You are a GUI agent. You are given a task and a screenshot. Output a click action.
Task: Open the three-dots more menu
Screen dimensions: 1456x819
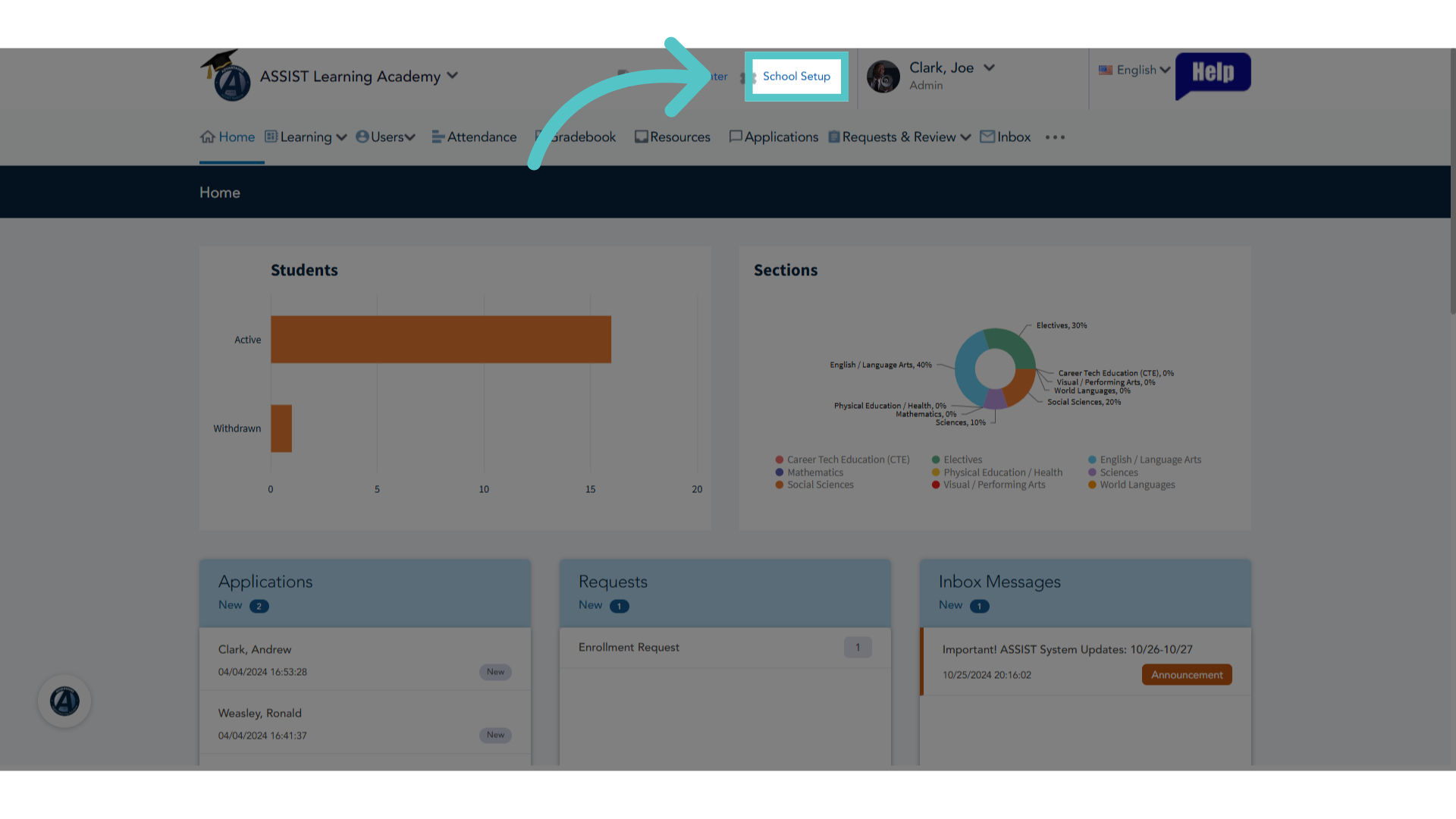(1055, 137)
